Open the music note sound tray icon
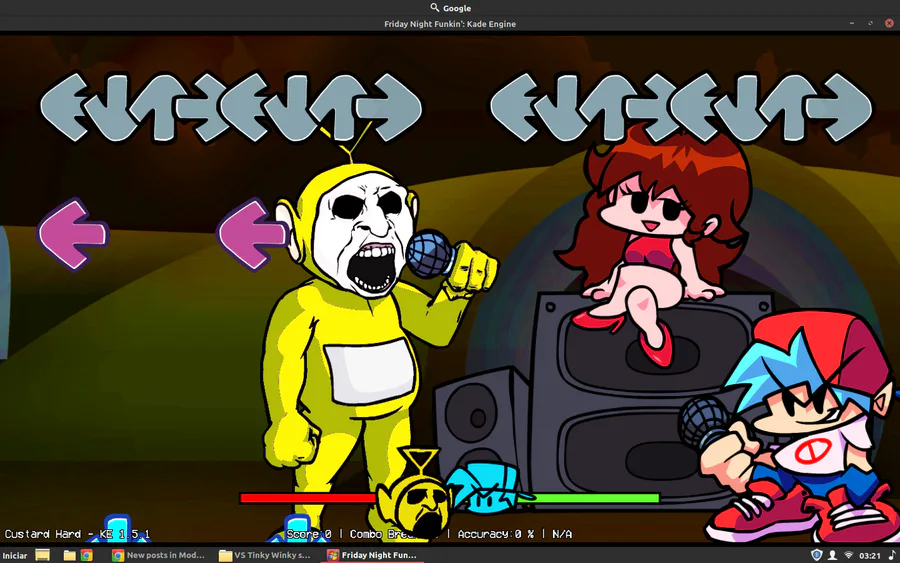 [891, 555]
